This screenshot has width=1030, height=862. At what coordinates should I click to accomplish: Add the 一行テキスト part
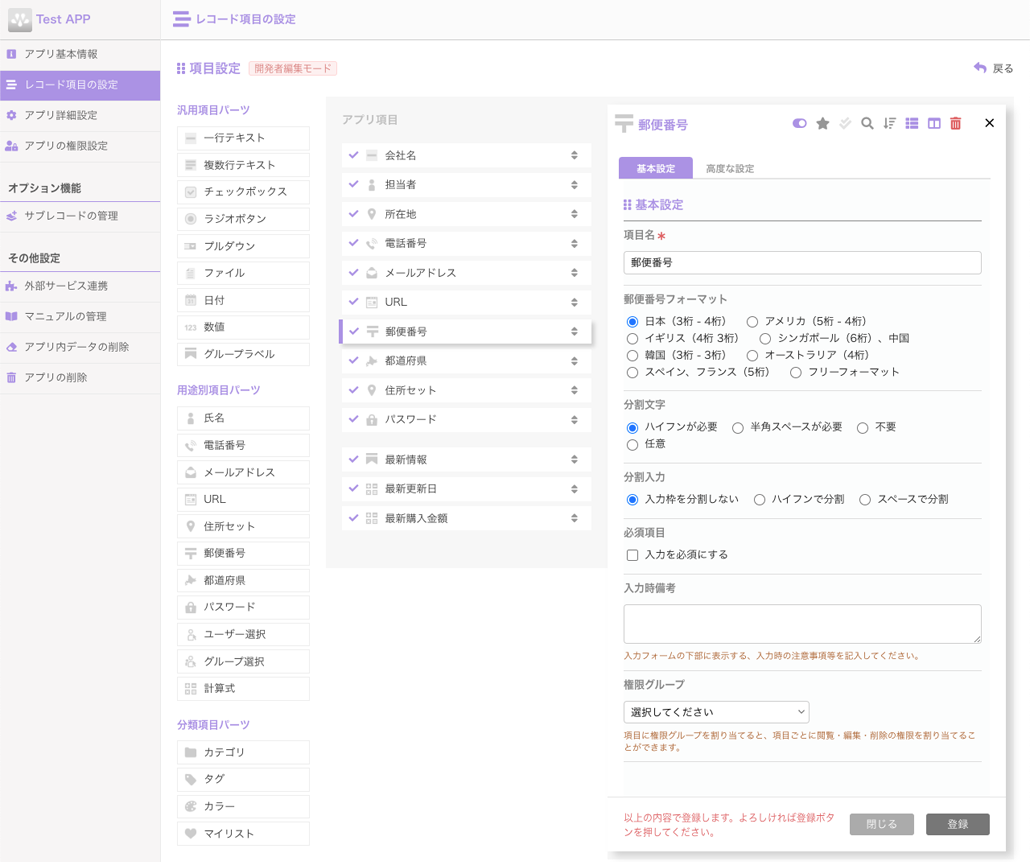click(243, 138)
